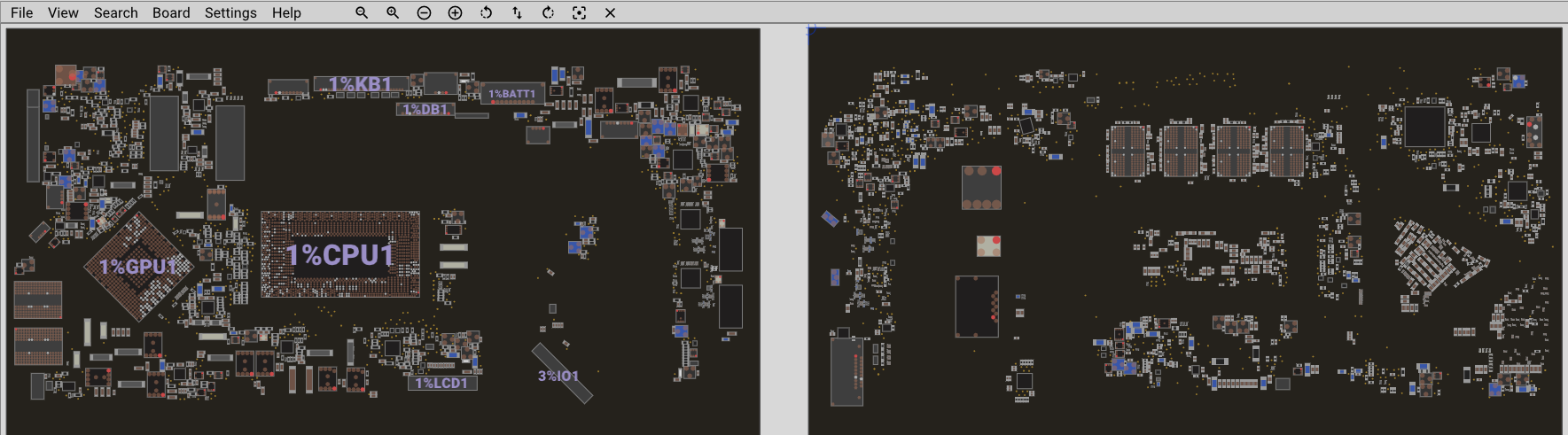
Task: Open the File menu
Action: tap(21, 12)
